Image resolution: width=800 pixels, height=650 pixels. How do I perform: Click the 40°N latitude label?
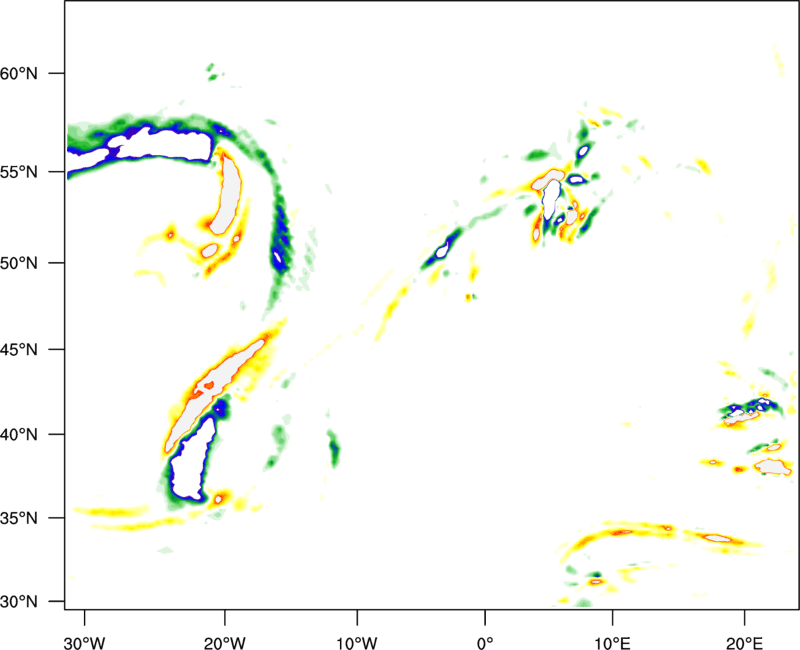coord(19,435)
